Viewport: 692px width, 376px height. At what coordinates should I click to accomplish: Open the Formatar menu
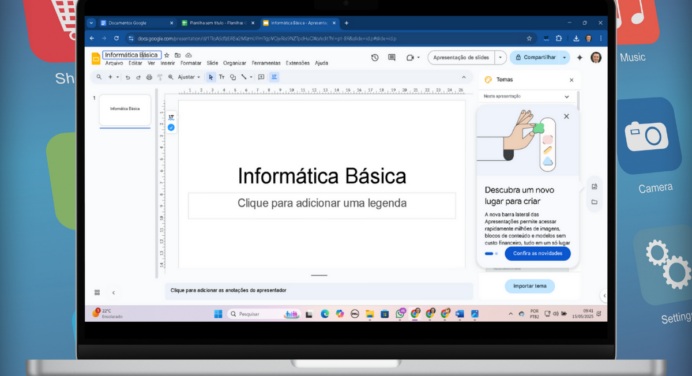point(191,63)
